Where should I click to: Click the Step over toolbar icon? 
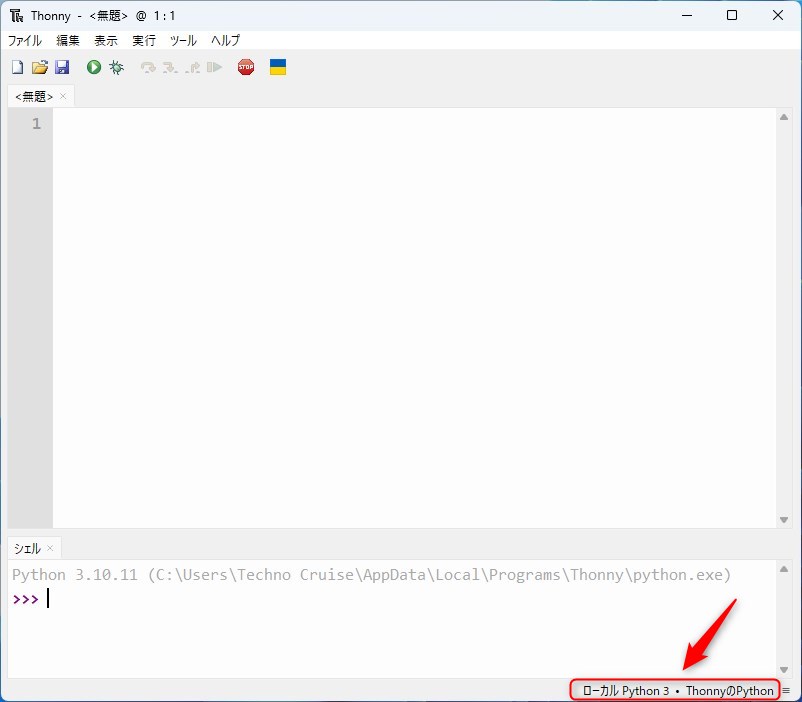[148, 68]
